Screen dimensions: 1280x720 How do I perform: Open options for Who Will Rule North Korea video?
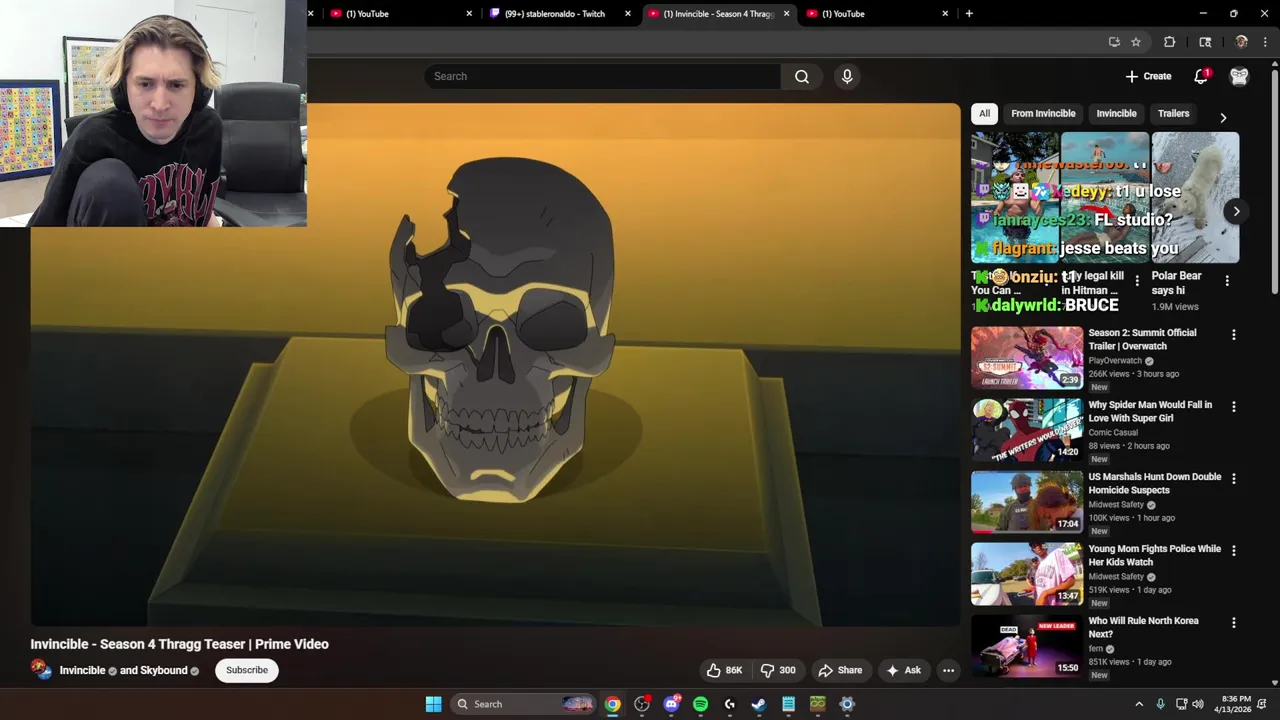point(1233,623)
